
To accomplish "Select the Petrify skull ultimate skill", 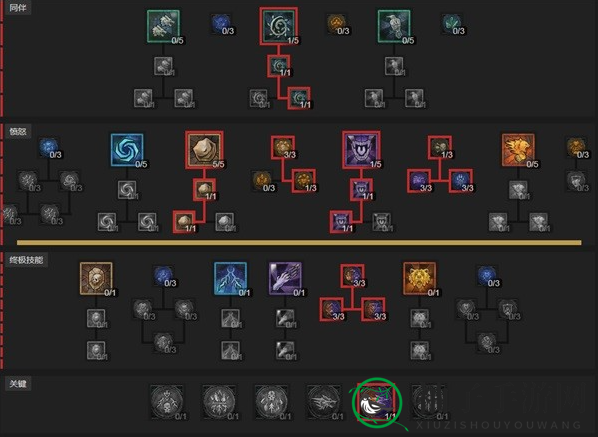I will click(96, 279).
